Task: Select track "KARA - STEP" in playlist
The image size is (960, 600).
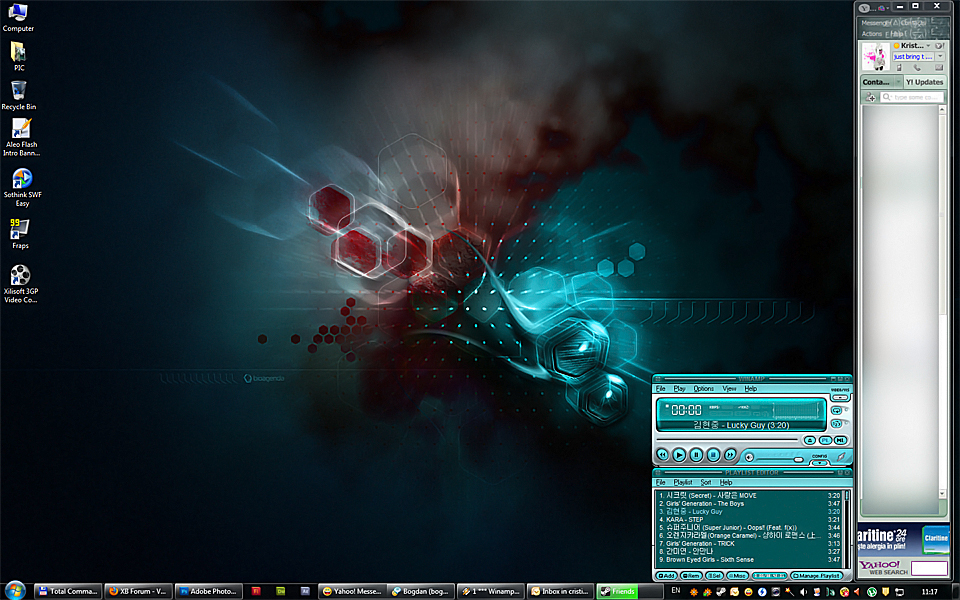Action: 749,519
